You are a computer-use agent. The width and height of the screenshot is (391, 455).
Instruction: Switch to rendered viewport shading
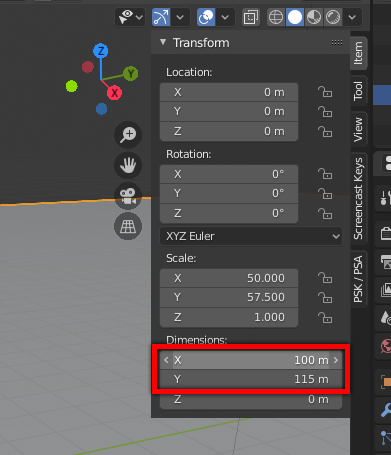[x=333, y=17]
